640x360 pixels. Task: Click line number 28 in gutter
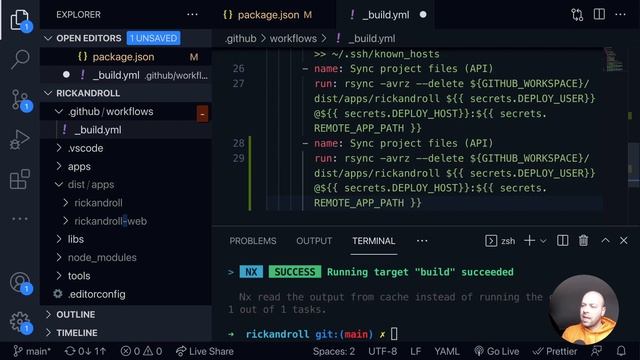tap(238, 143)
